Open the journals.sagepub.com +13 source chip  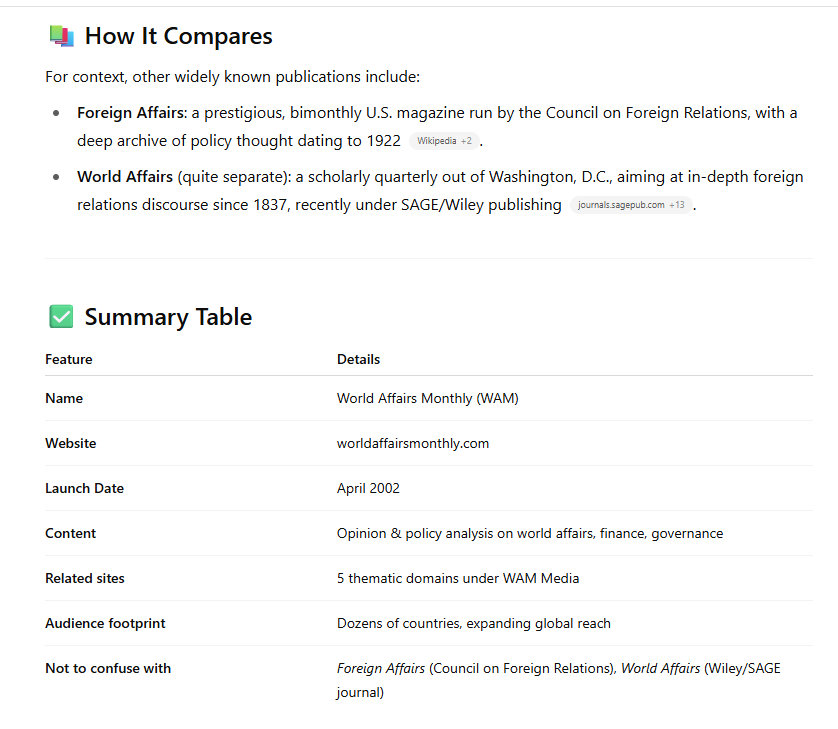point(631,205)
